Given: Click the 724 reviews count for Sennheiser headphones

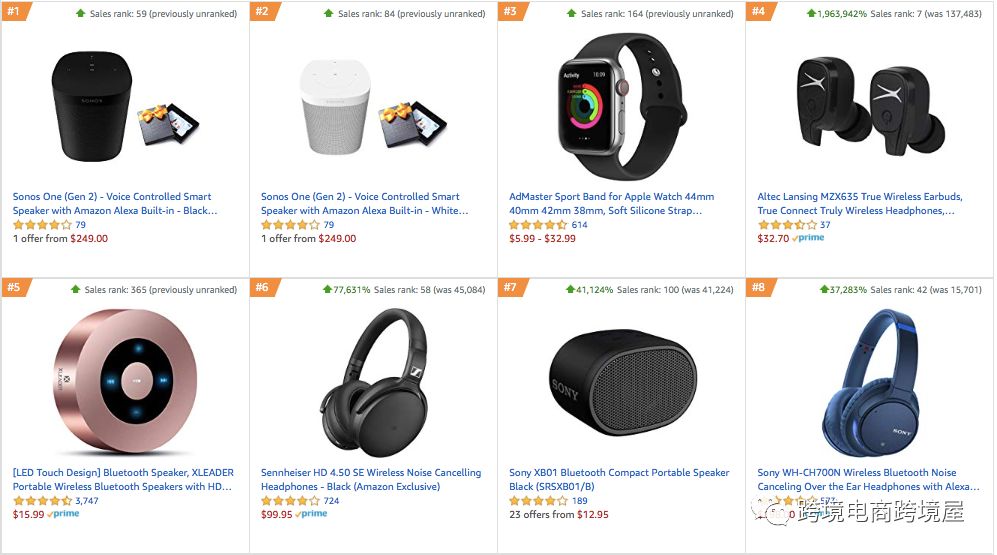Looking at the screenshot, I should (331, 501).
